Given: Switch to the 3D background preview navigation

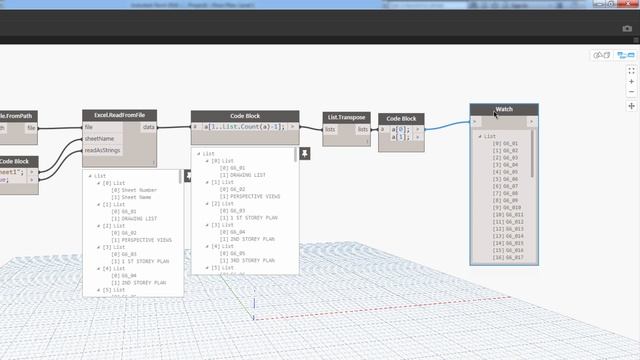Looking at the screenshot, I should point(602,55).
